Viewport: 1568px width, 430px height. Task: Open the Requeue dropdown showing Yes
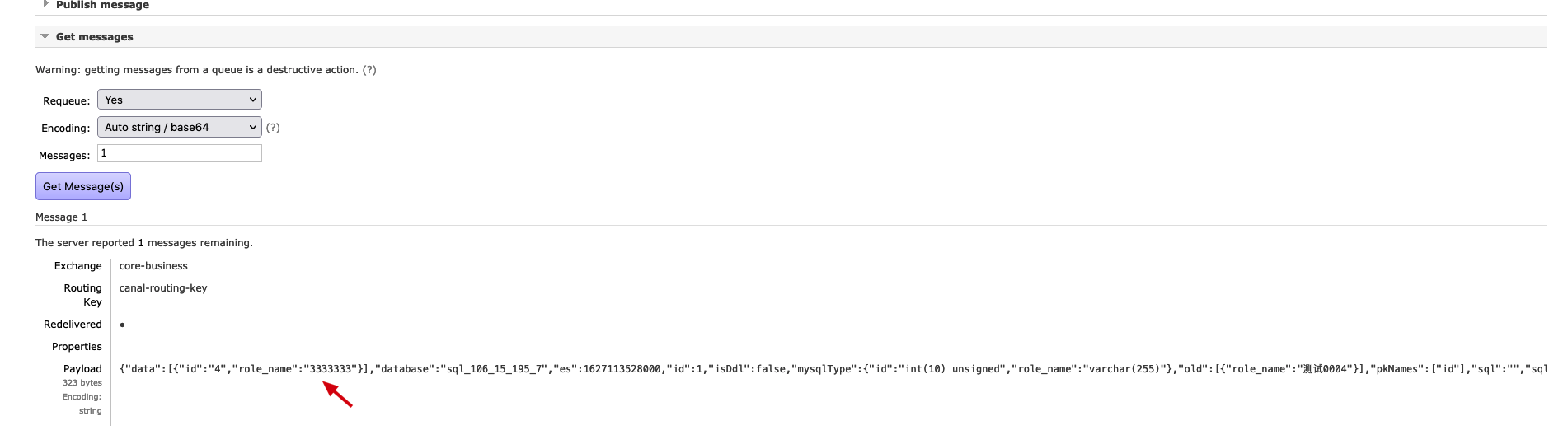coord(180,100)
